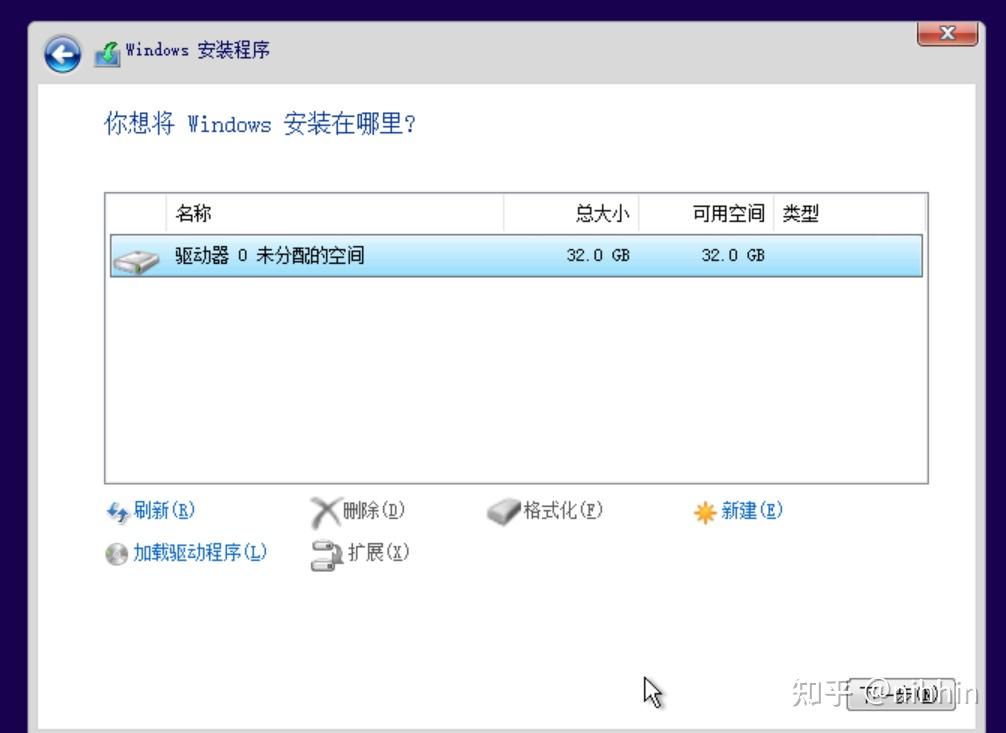Click the star icon beside 新建(E)

point(704,512)
